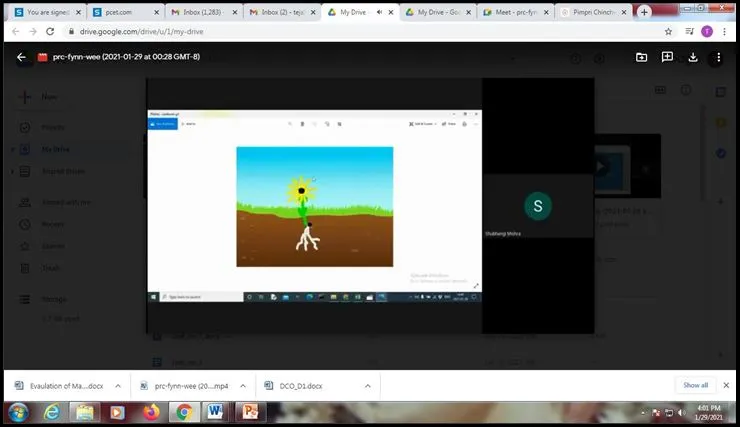Switch to the pcet.com tab
Screen dimensions: 740x427
point(126,12)
